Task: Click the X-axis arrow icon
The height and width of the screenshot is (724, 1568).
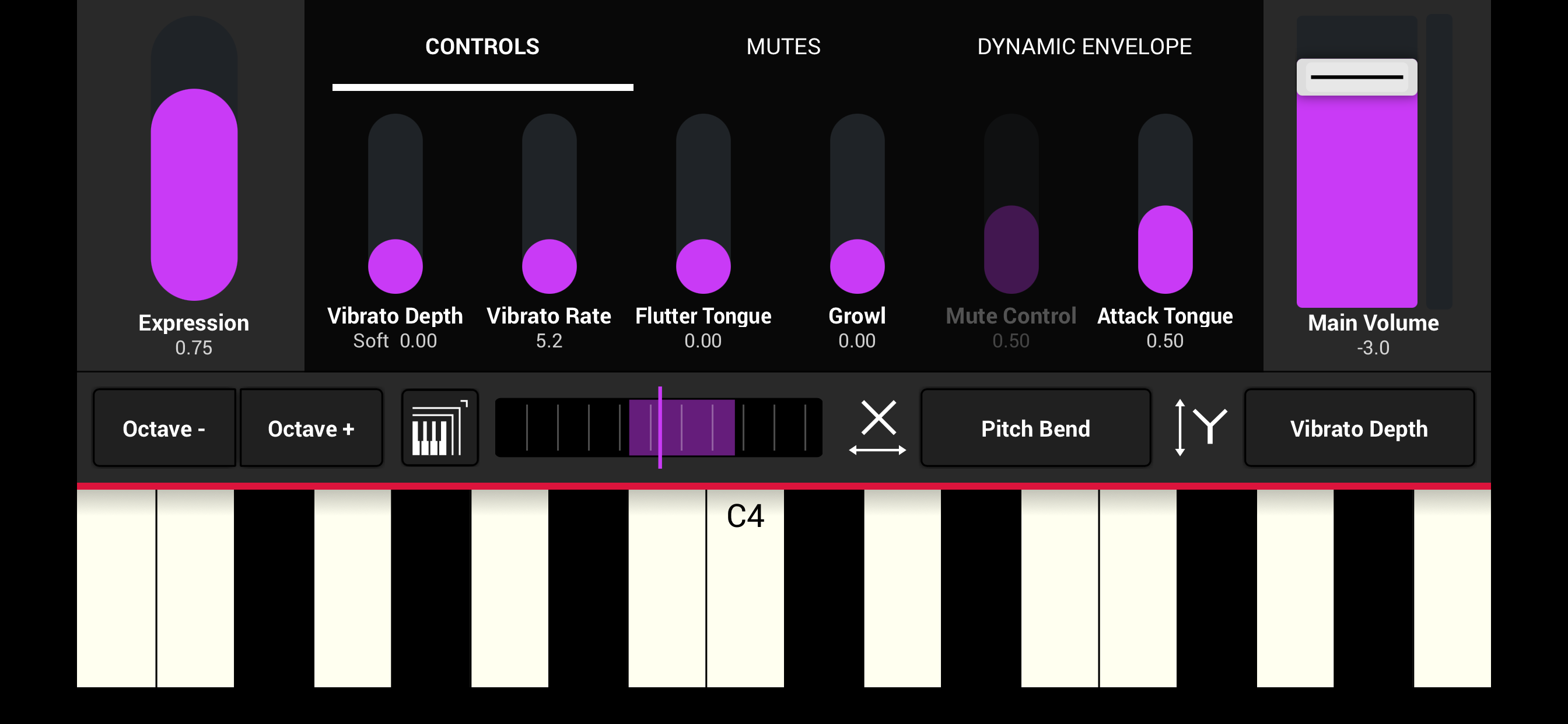Action: tap(877, 428)
